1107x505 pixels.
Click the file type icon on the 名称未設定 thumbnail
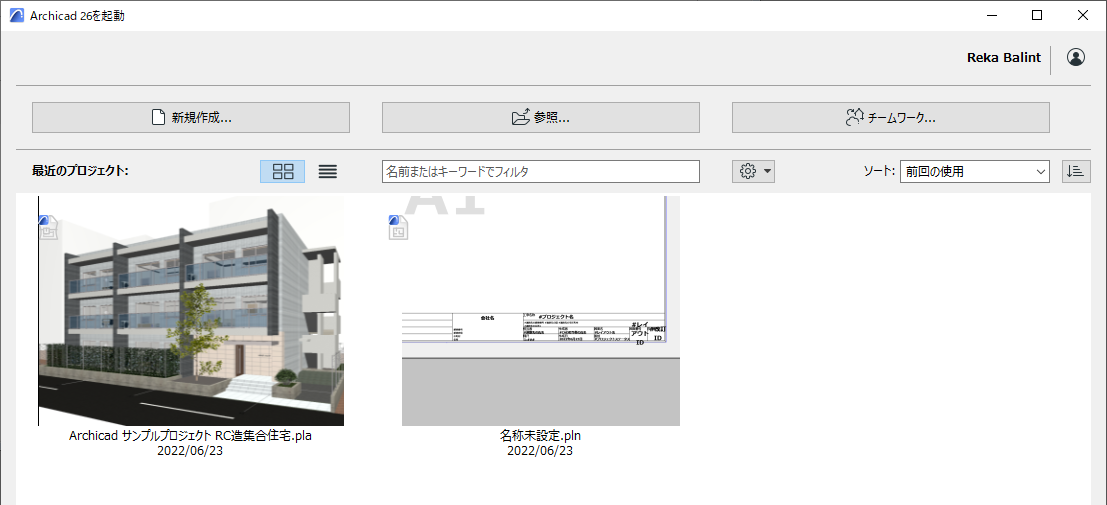(x=398, y=228)
